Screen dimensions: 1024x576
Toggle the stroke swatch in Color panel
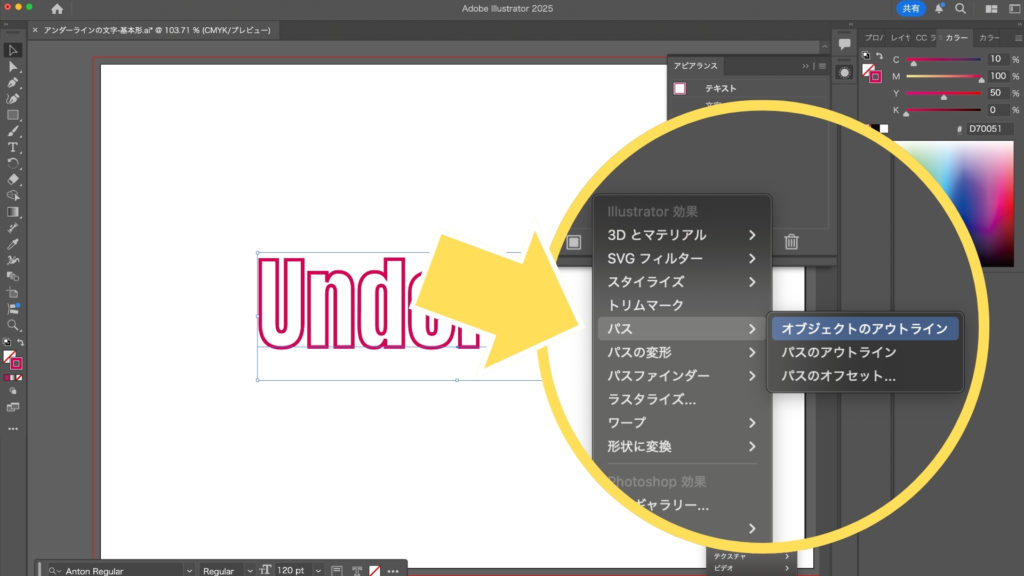tap(874, 77)
